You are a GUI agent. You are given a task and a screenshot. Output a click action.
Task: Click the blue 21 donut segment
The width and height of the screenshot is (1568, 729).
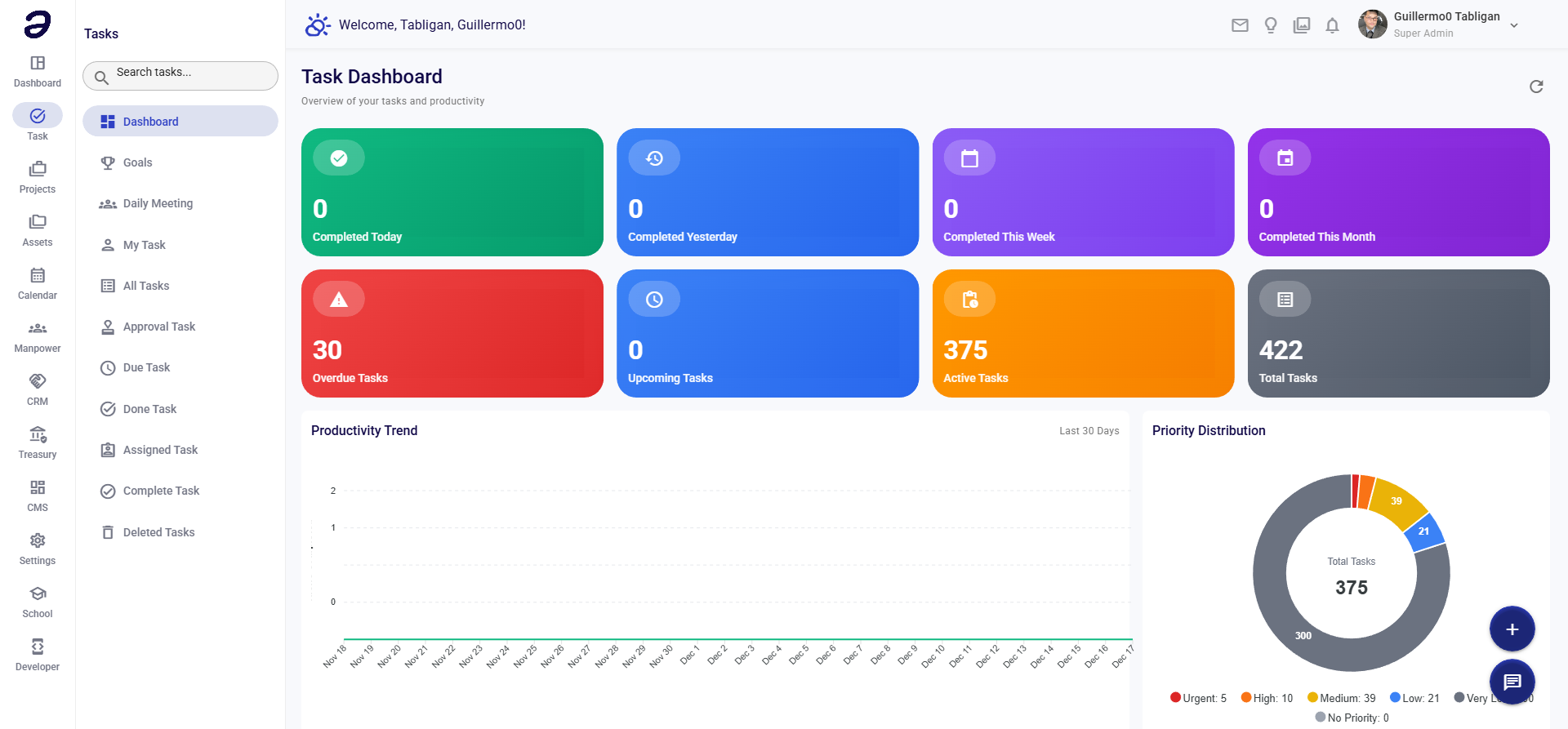pyautogui.click(x=1424, y=531)
